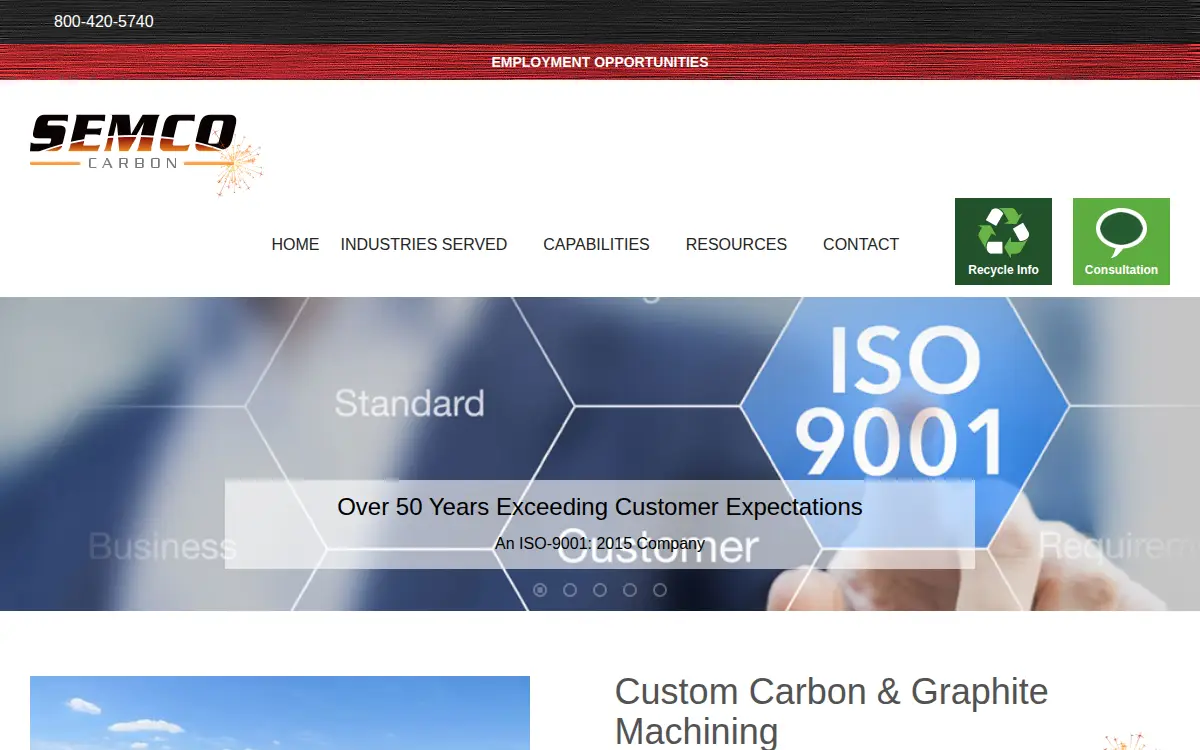Click the 'An ISO-9001: 2015 Company' subtitle
1200x750 pixels.
[600, 544]
